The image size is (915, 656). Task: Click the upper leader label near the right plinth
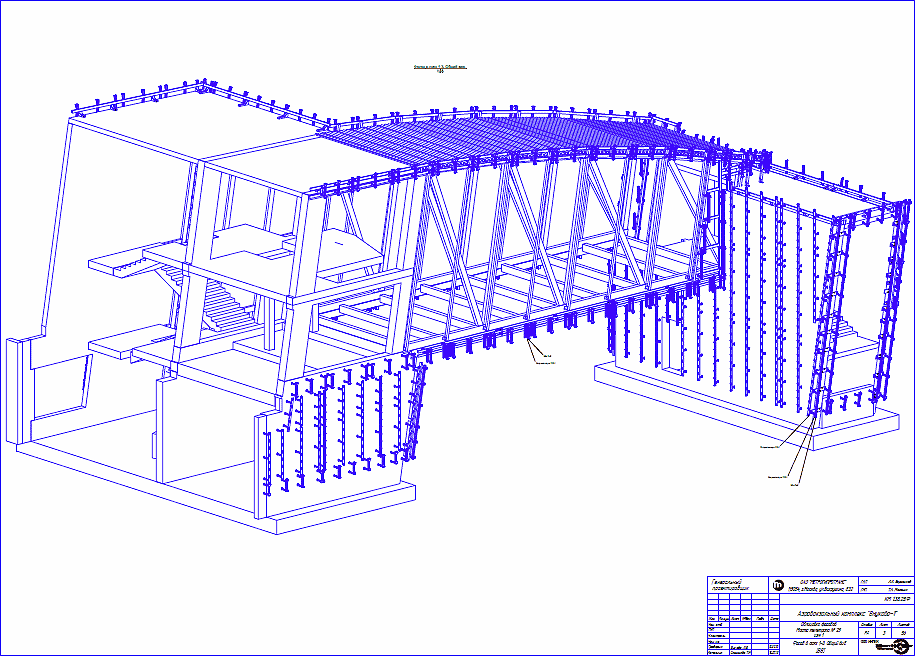coord(777,441)
